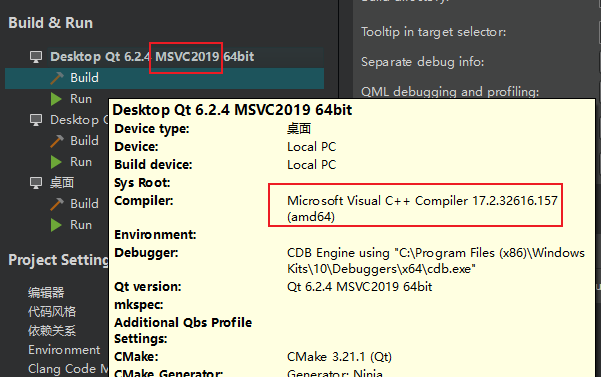Click hammer icon under 桌面 kit
601x377 pixels.
57,203
